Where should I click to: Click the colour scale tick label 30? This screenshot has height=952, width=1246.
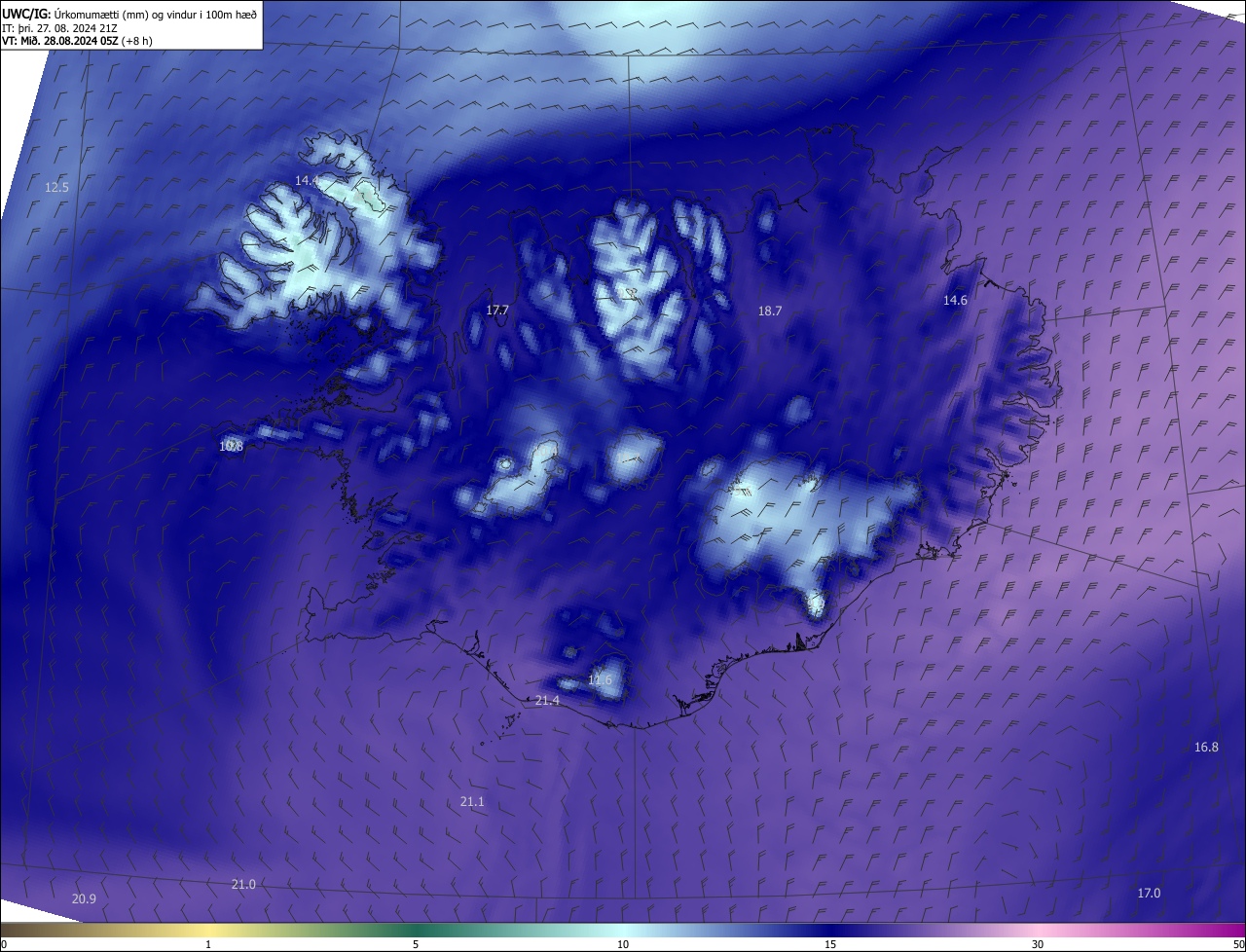1038,944
